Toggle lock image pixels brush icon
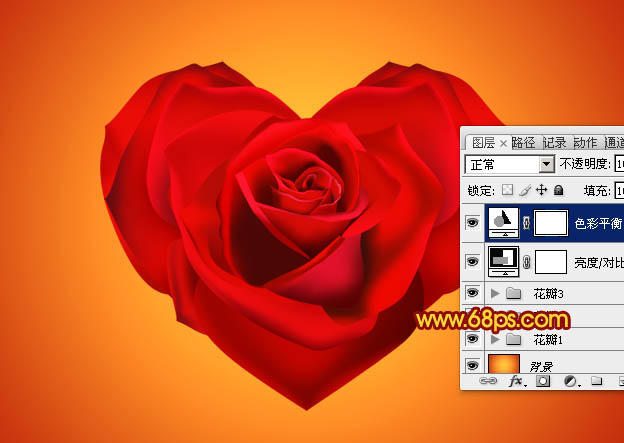 coord(525,190)
